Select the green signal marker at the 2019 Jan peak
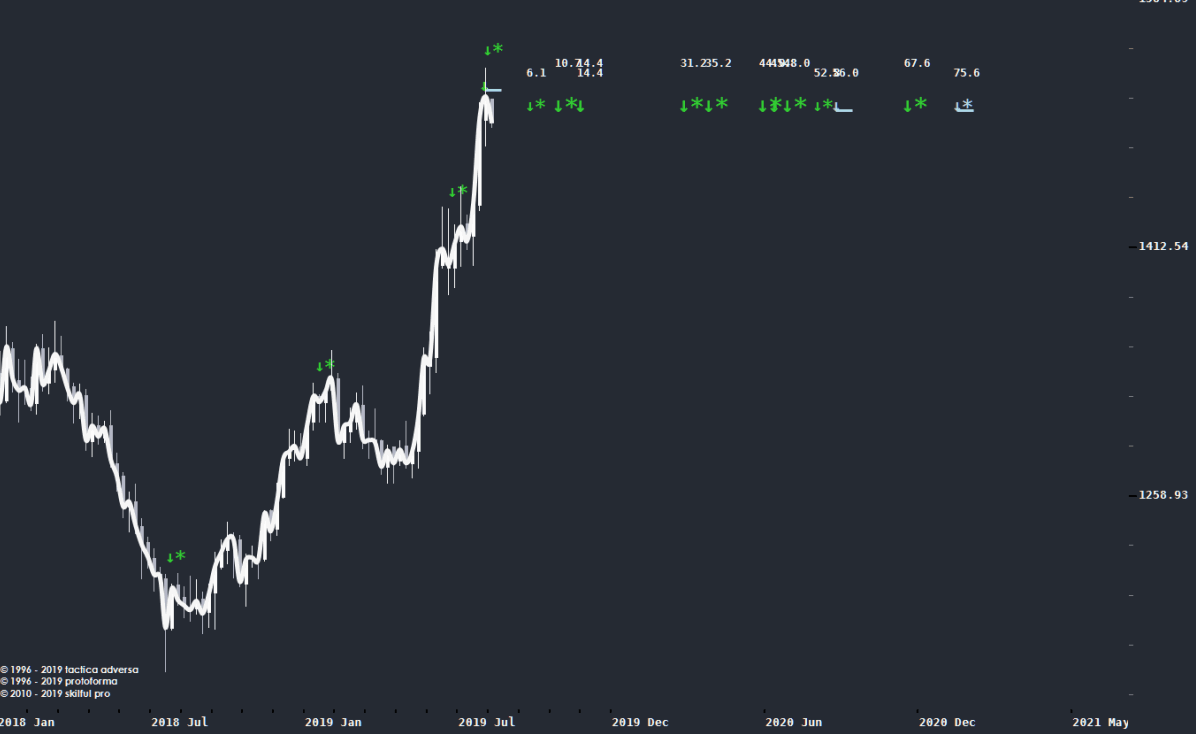This screenshot has height=734, width=1196. (326, 366)
